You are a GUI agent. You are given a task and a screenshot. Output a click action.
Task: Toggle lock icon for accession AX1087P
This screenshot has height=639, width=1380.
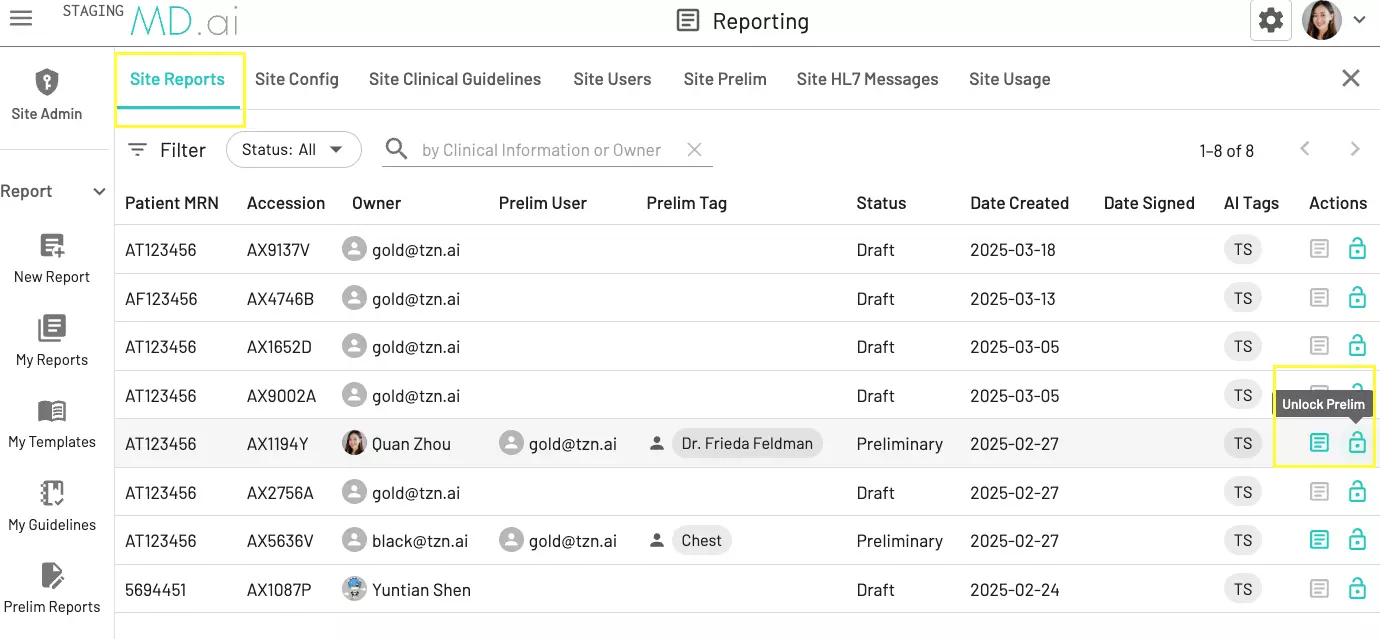[x=1356, y=589]
